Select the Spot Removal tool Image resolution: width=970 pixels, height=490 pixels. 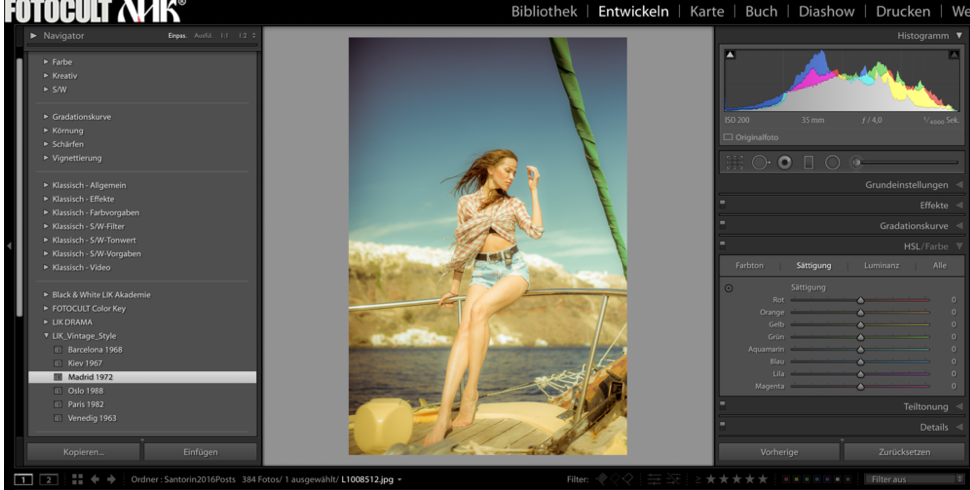pyautogui.click(x=761, y=163)
